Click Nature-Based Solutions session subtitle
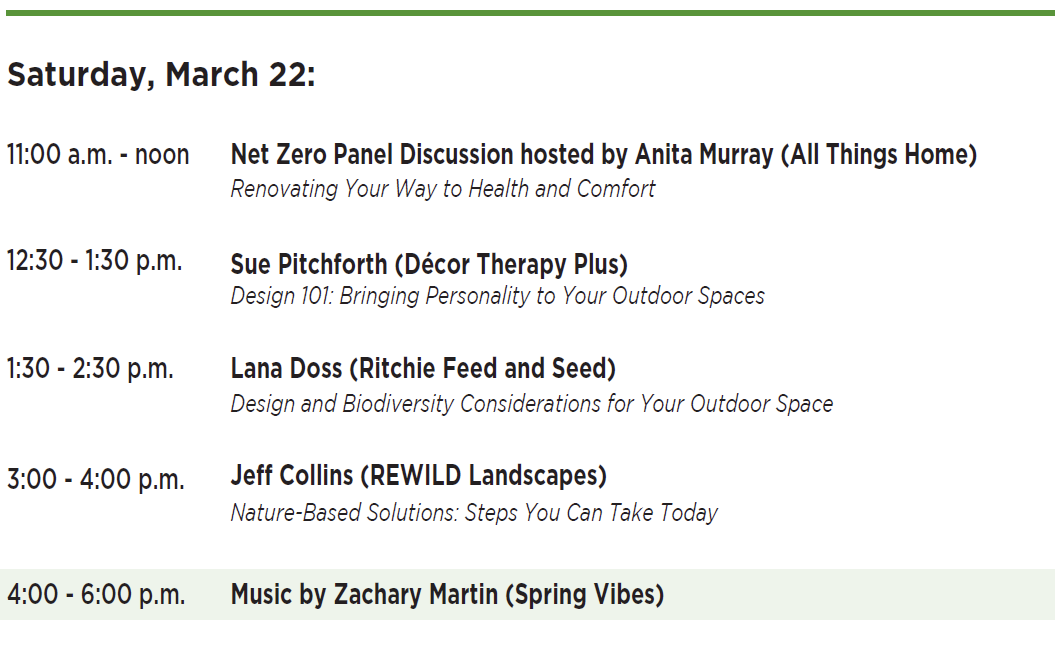The image size is (1058, 646). (x=474, y=513)
